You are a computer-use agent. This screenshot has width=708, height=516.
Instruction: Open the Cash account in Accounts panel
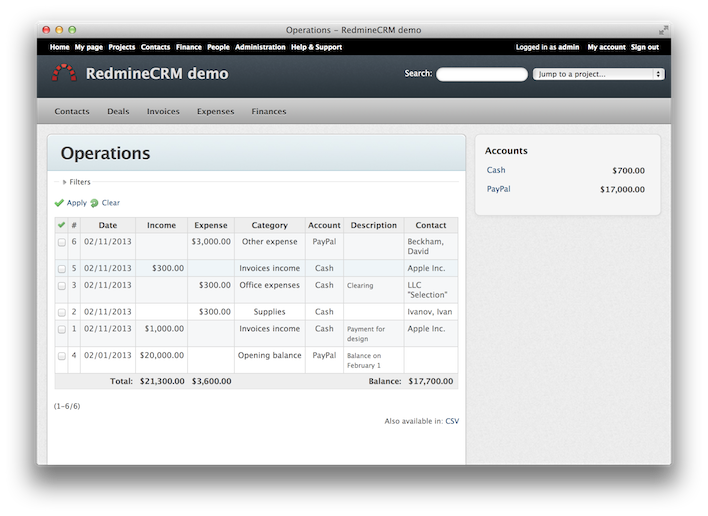(496, 170)
